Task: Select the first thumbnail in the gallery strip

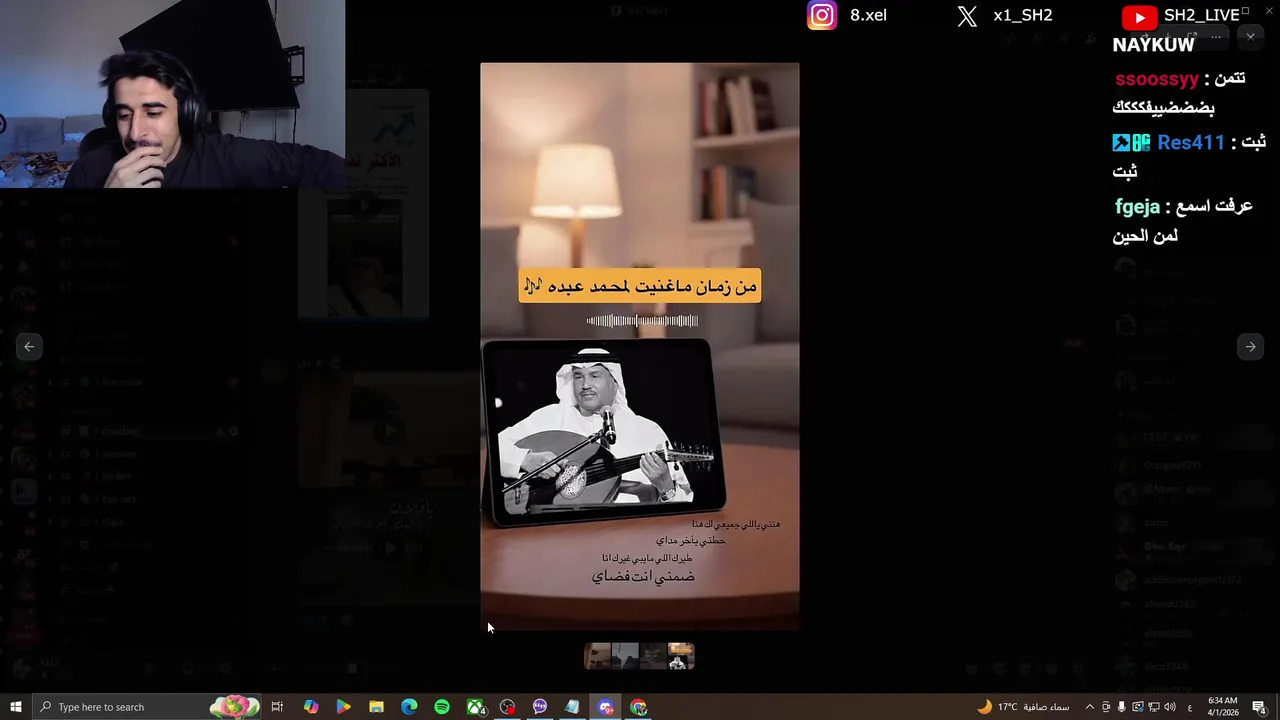Action: 597,656
